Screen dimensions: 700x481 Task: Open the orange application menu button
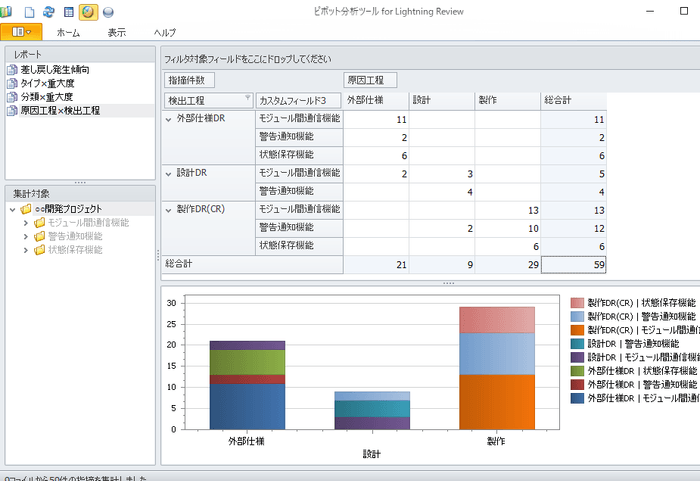20,33
